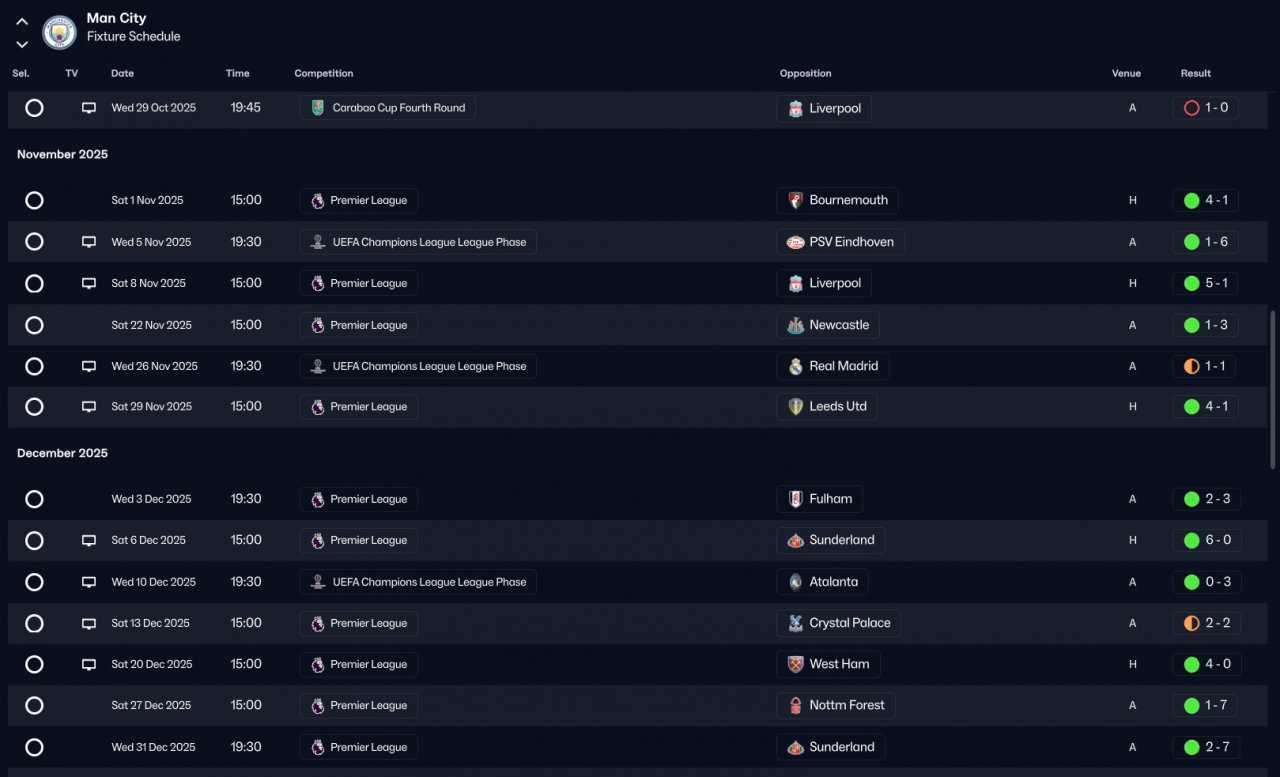Click the TV icon for the Atalanta match

pos(89,582)
